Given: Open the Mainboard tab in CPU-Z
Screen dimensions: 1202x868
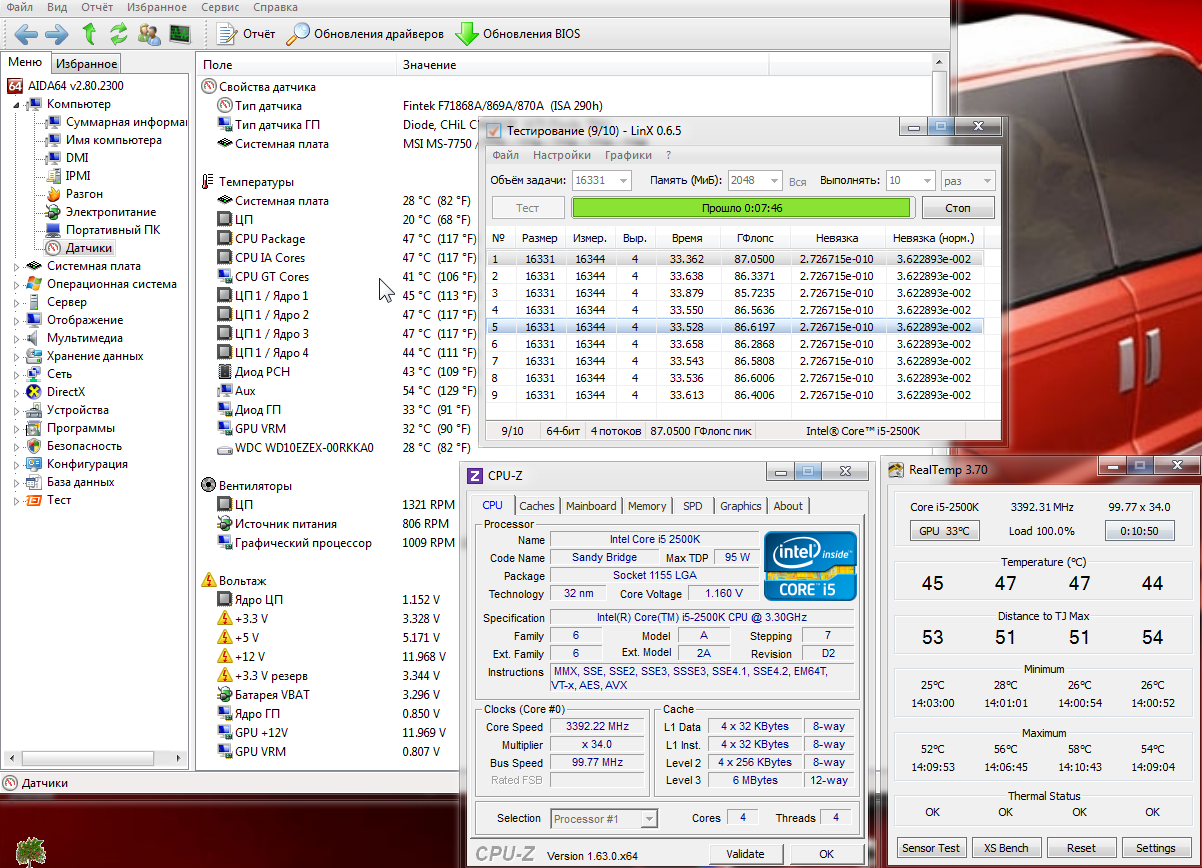Looking at the screenshot, I should [x=591, y=506].
